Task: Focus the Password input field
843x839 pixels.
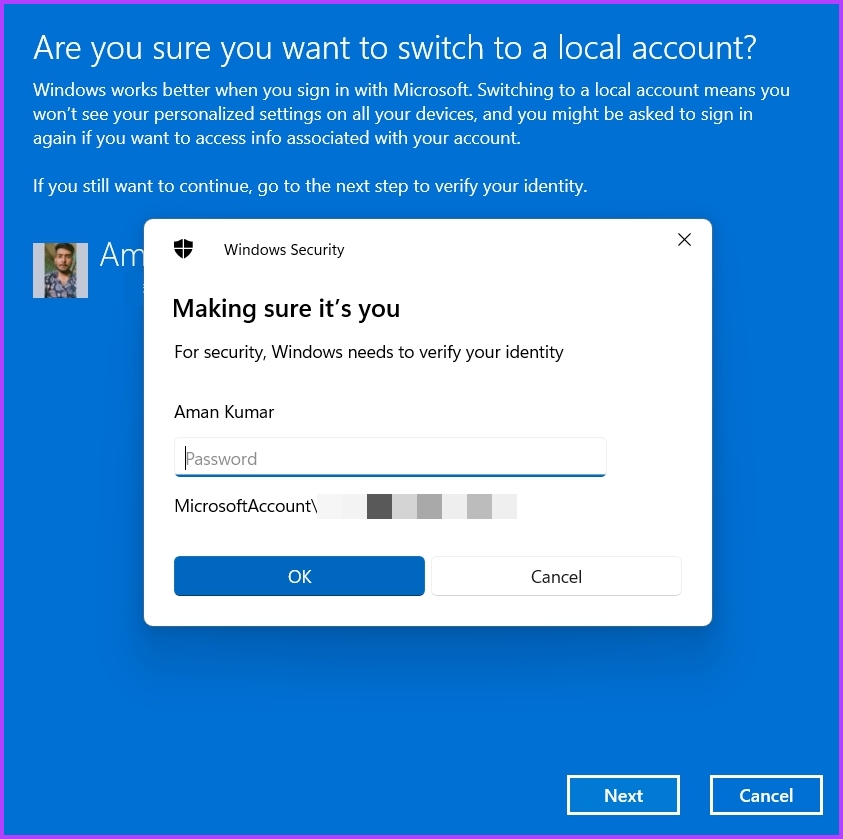Action: point(390,457)
